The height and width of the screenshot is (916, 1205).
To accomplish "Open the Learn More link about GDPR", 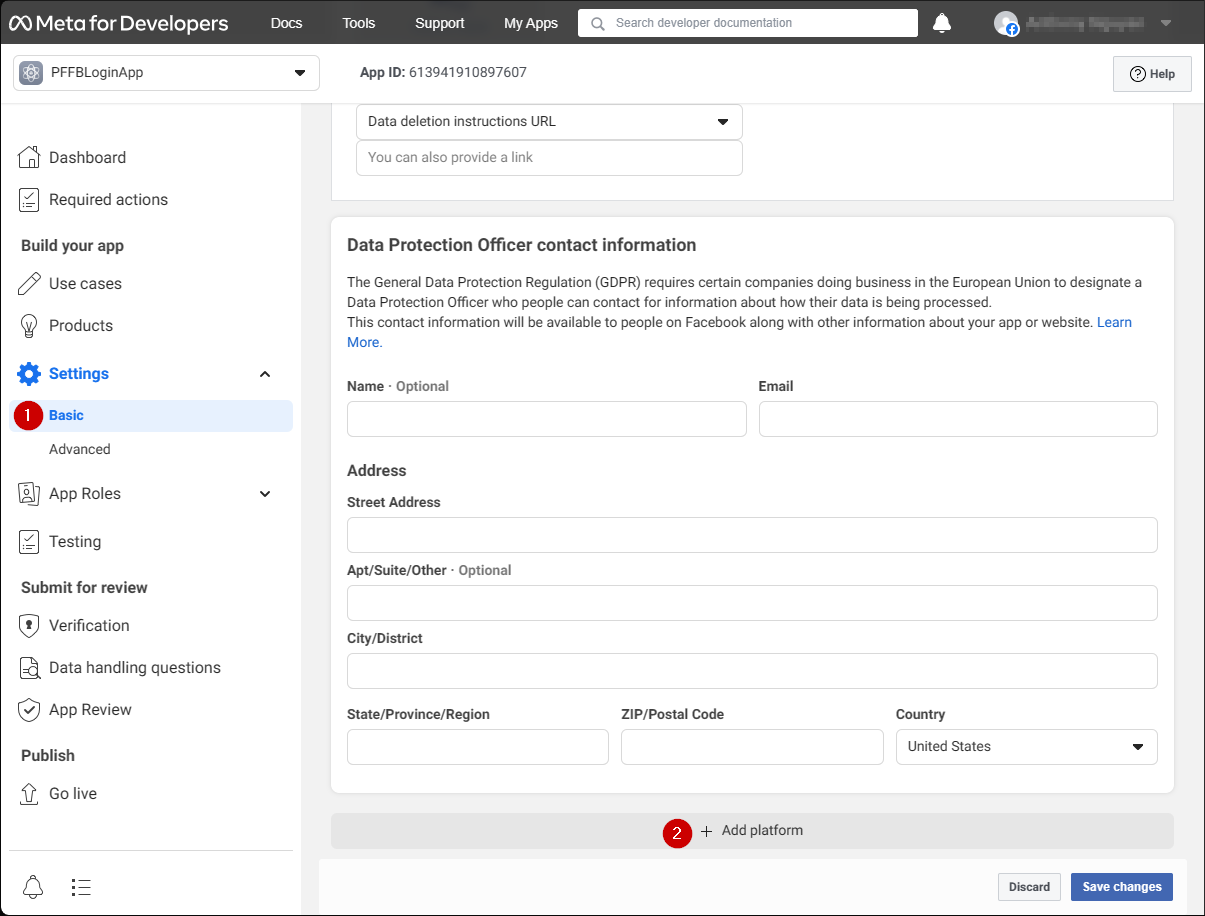I will [x=1114, y=321].
